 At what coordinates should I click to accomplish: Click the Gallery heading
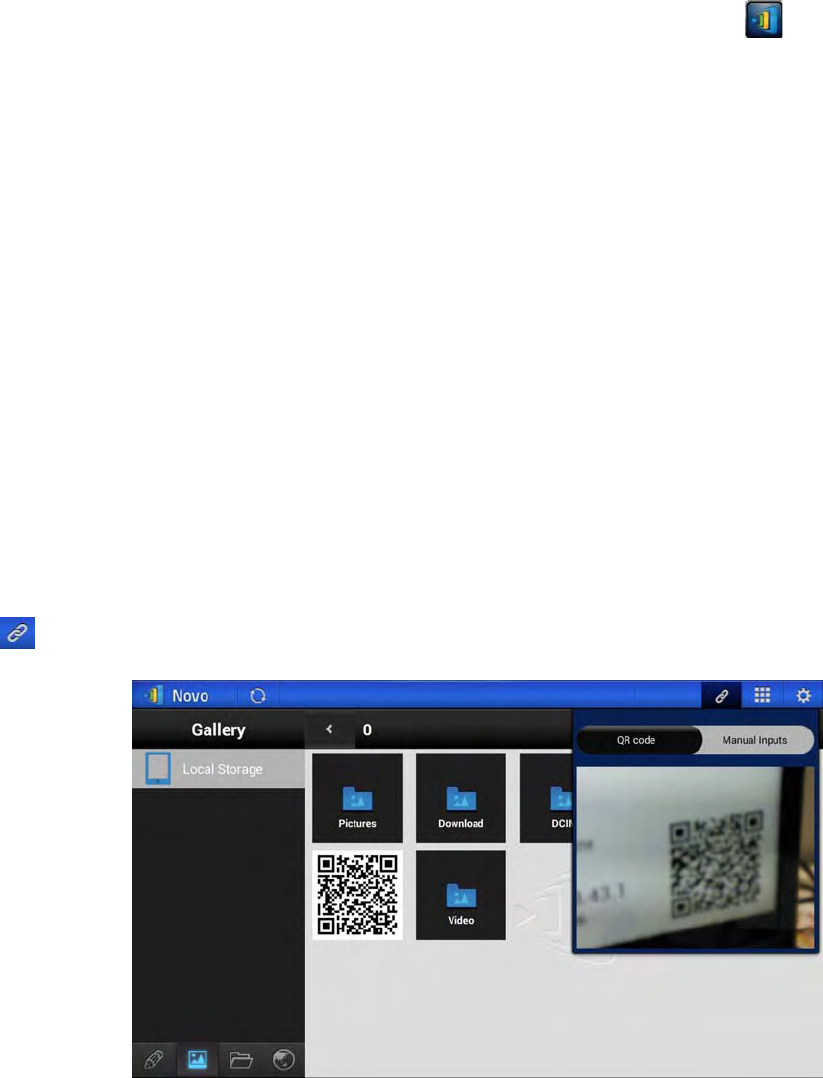click(x=218, y=729)
